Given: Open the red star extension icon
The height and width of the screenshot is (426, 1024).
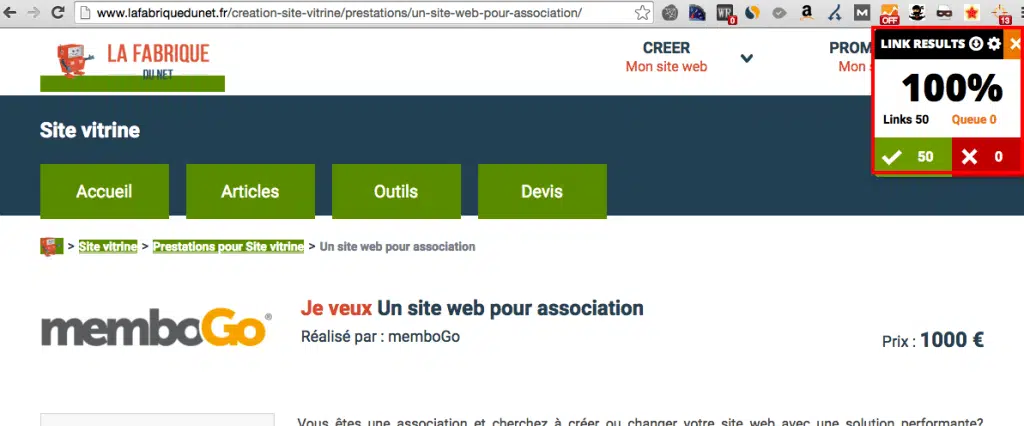Looking at the screenshot, I should tap(972, 12).
